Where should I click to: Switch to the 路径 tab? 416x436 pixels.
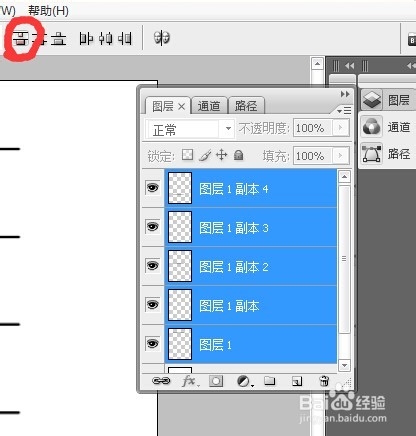(246, 106)
